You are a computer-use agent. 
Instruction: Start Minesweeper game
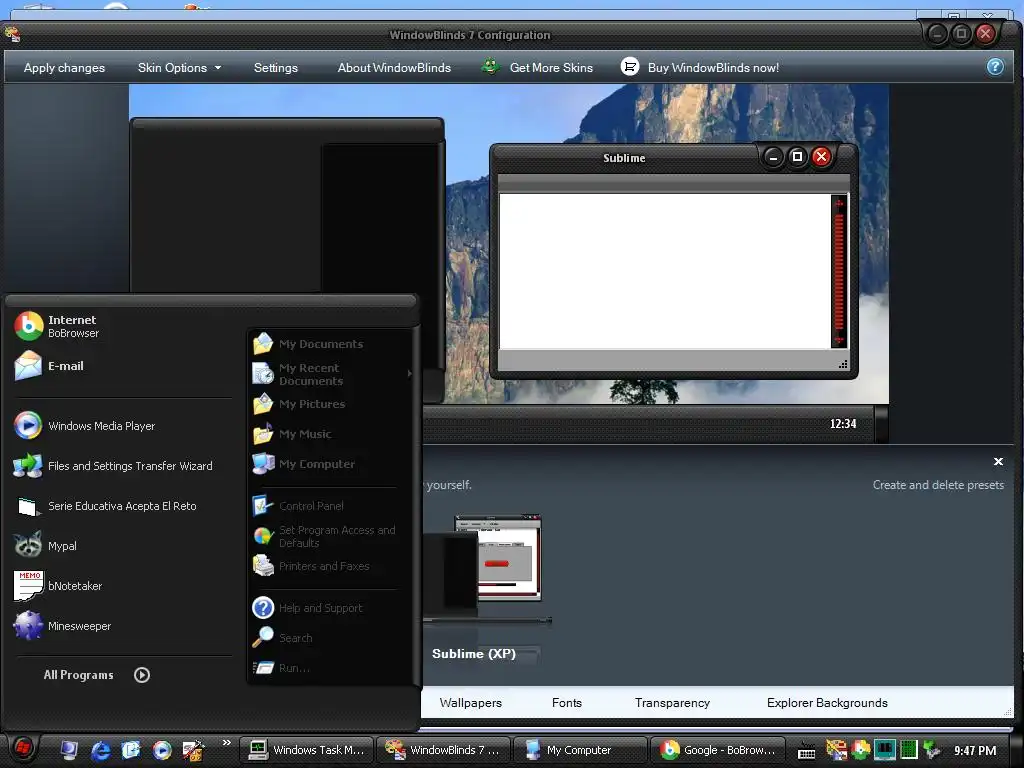pyautogui.click(x=62, y=626)
